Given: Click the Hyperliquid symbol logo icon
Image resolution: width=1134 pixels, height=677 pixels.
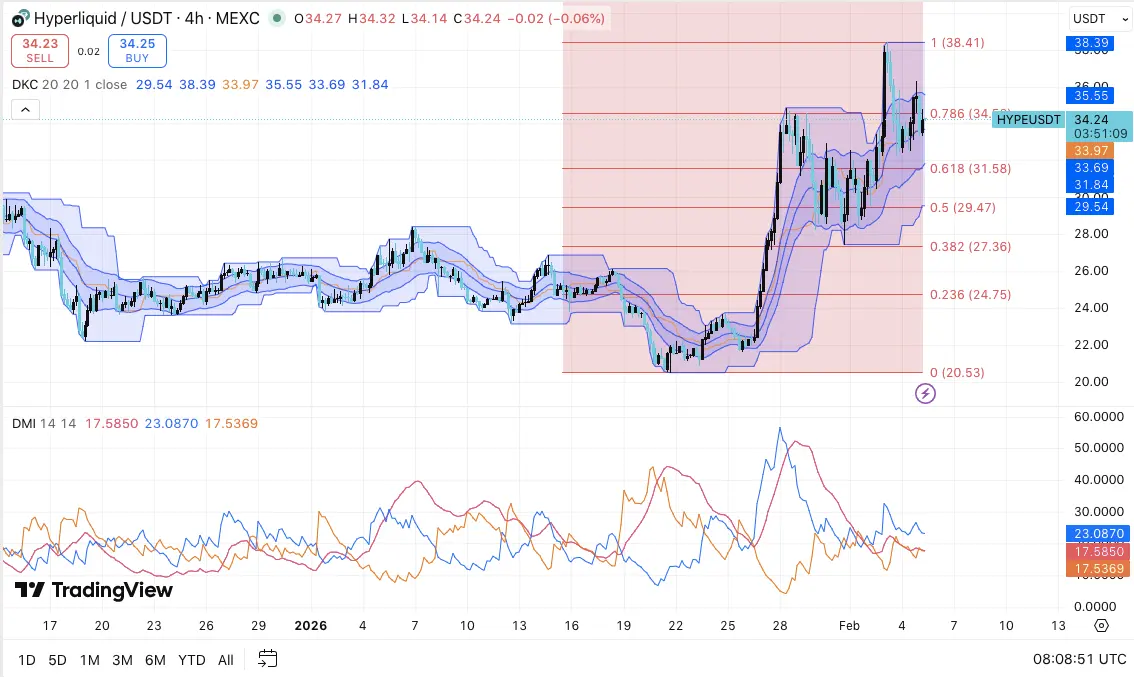Looking at the screenshot, I should click(17, 17).
